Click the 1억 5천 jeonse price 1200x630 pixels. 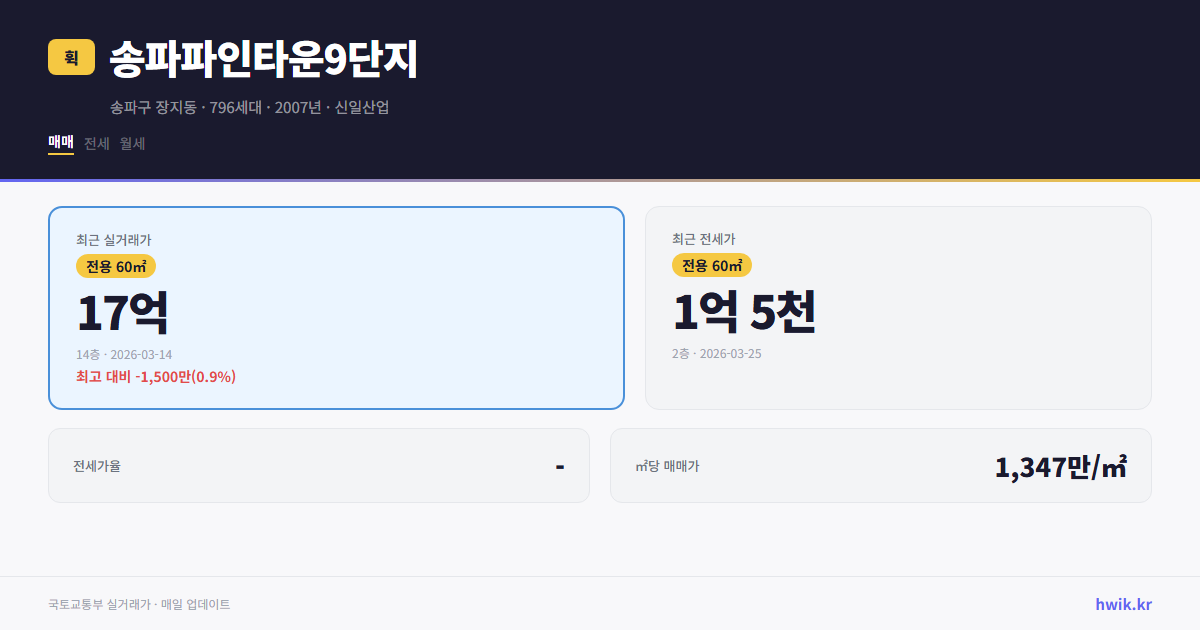pyautogui.click(x=745, y=311)
